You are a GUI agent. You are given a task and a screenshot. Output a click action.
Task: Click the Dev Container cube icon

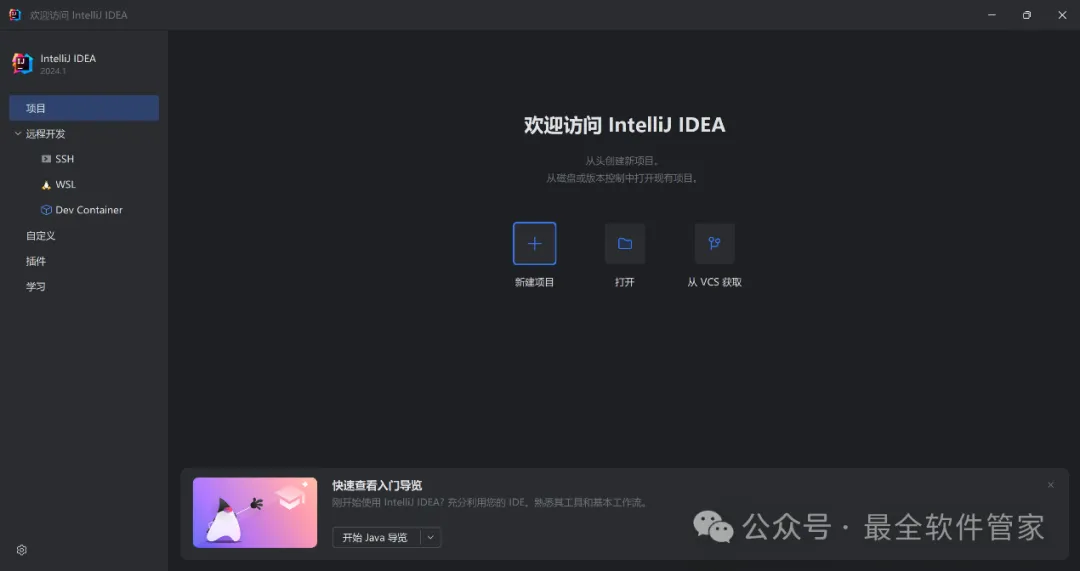pos(46,210)
